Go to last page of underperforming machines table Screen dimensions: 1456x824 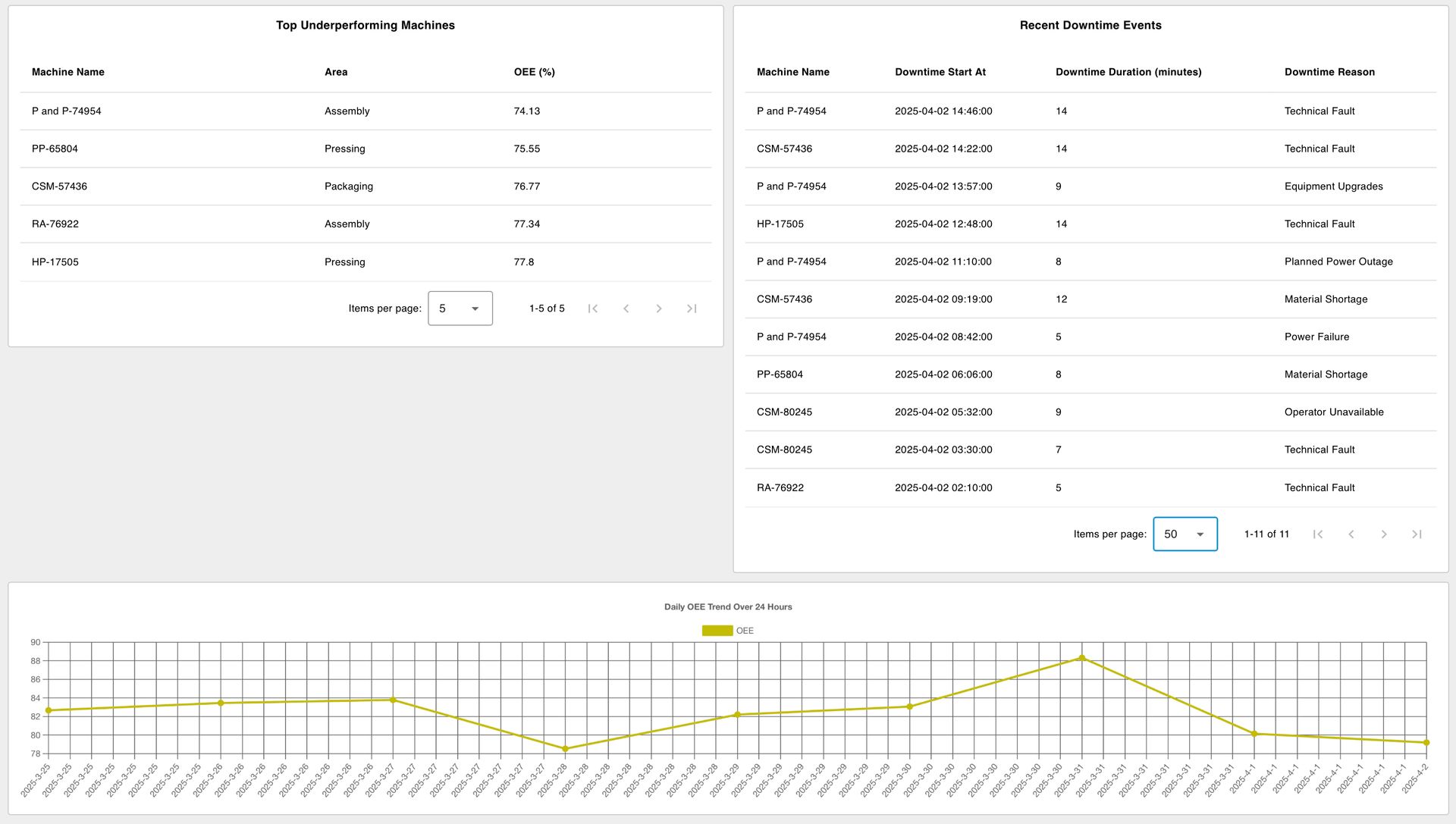pyautogui.click(x=691, y=308)
